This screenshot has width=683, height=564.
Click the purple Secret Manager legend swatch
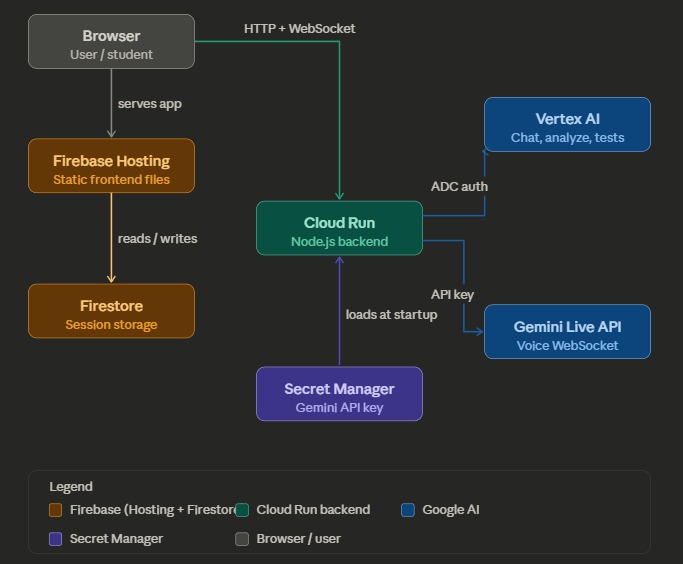click(55, 539)
